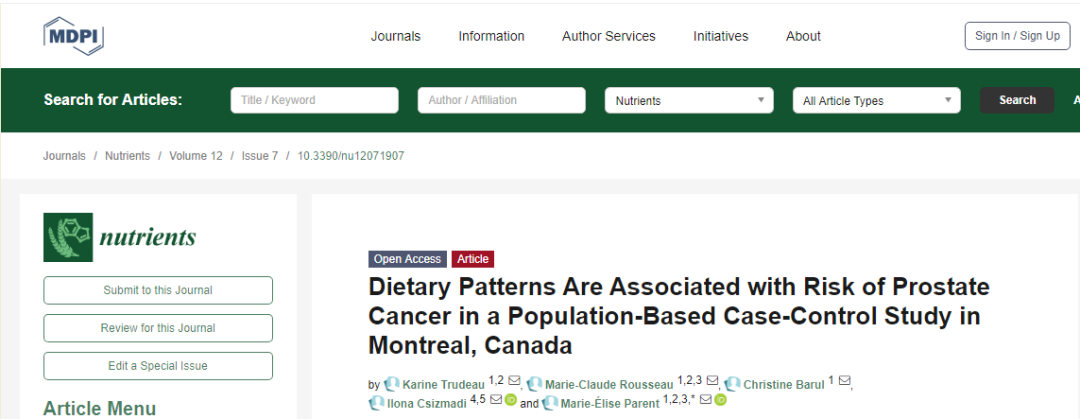
Task: Focus the Author / Affiliation field
Action: click(501, 100)
